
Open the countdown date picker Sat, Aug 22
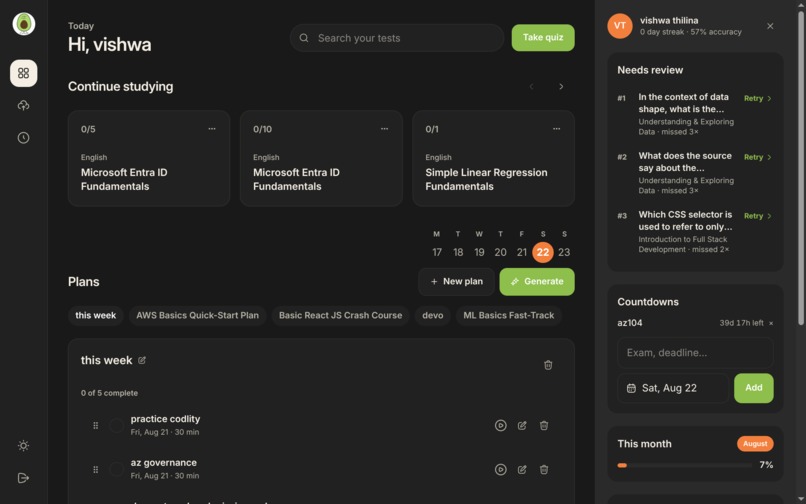tap(673, 388)
